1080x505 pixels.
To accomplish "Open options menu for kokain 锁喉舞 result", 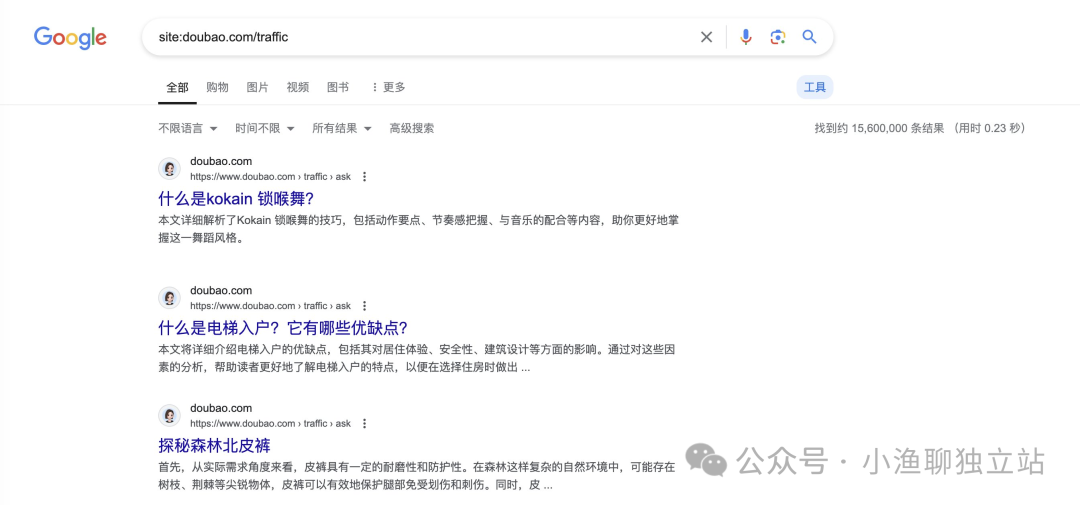I will [364, 177].
